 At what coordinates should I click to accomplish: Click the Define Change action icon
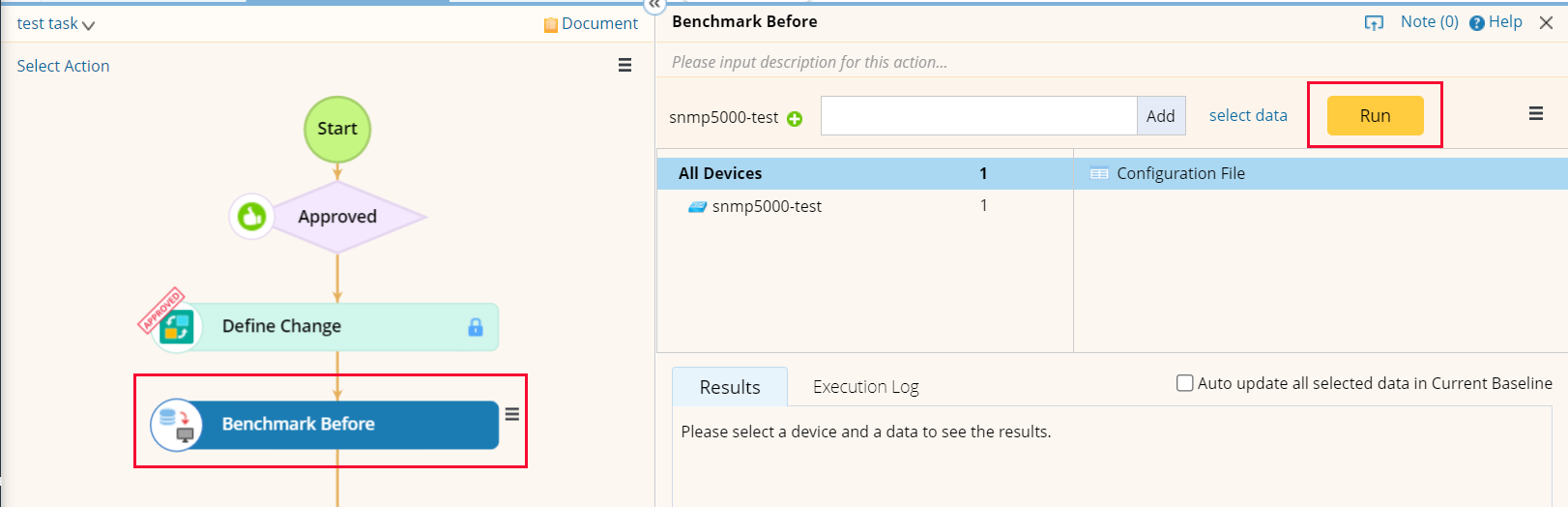point(177,327)
